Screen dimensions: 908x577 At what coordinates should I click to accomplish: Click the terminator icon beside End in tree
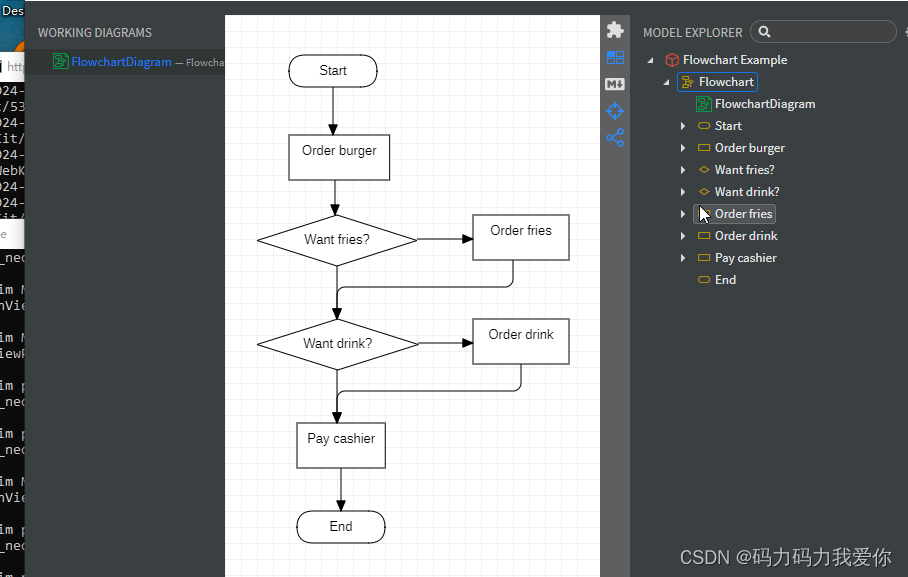[x=704, y=280]
